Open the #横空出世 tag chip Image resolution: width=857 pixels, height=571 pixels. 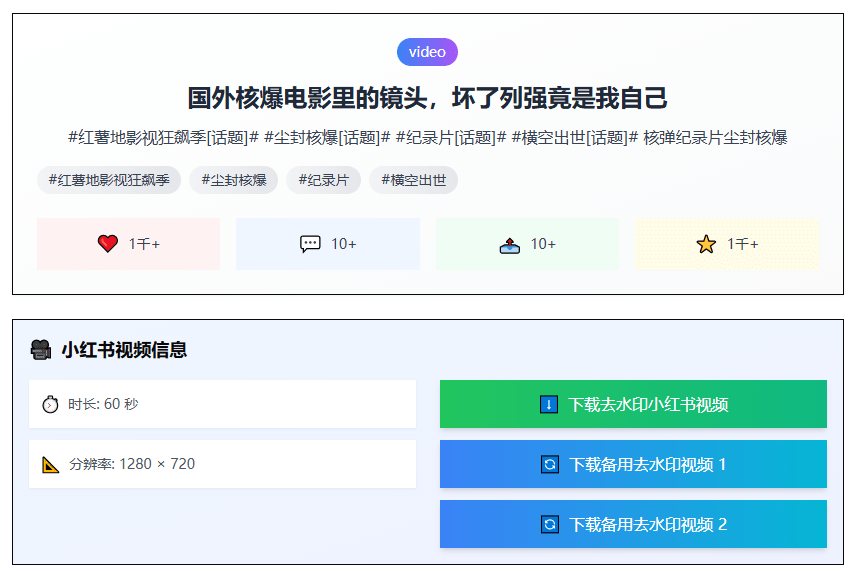point(413,180)
